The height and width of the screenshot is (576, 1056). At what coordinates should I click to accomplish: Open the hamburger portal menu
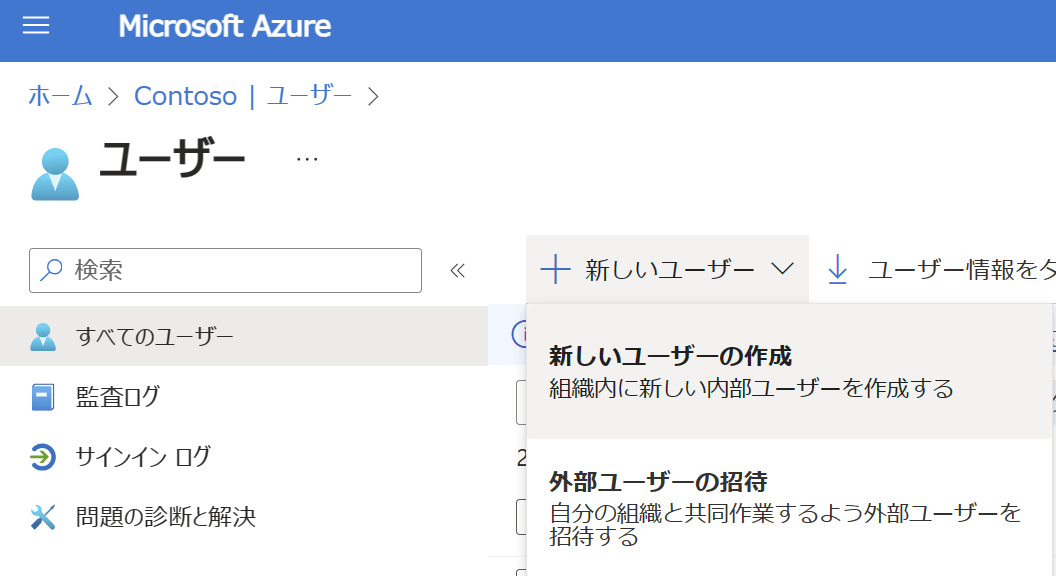point(36,26)
